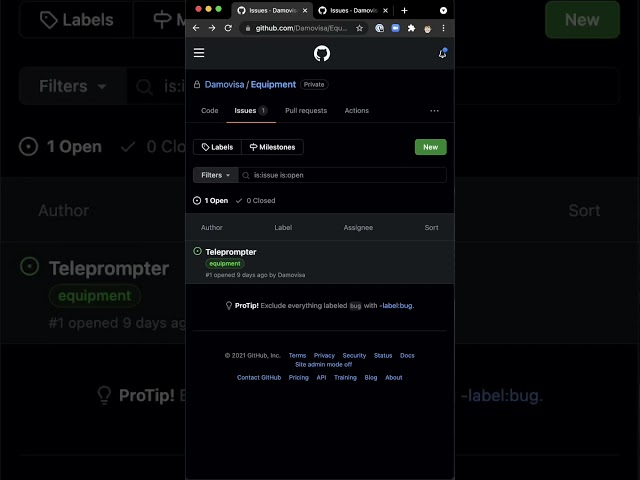The height and width of the screenshot is (480, 640).
Task: Click the circular @ extension icon
Action: (379, 28)
